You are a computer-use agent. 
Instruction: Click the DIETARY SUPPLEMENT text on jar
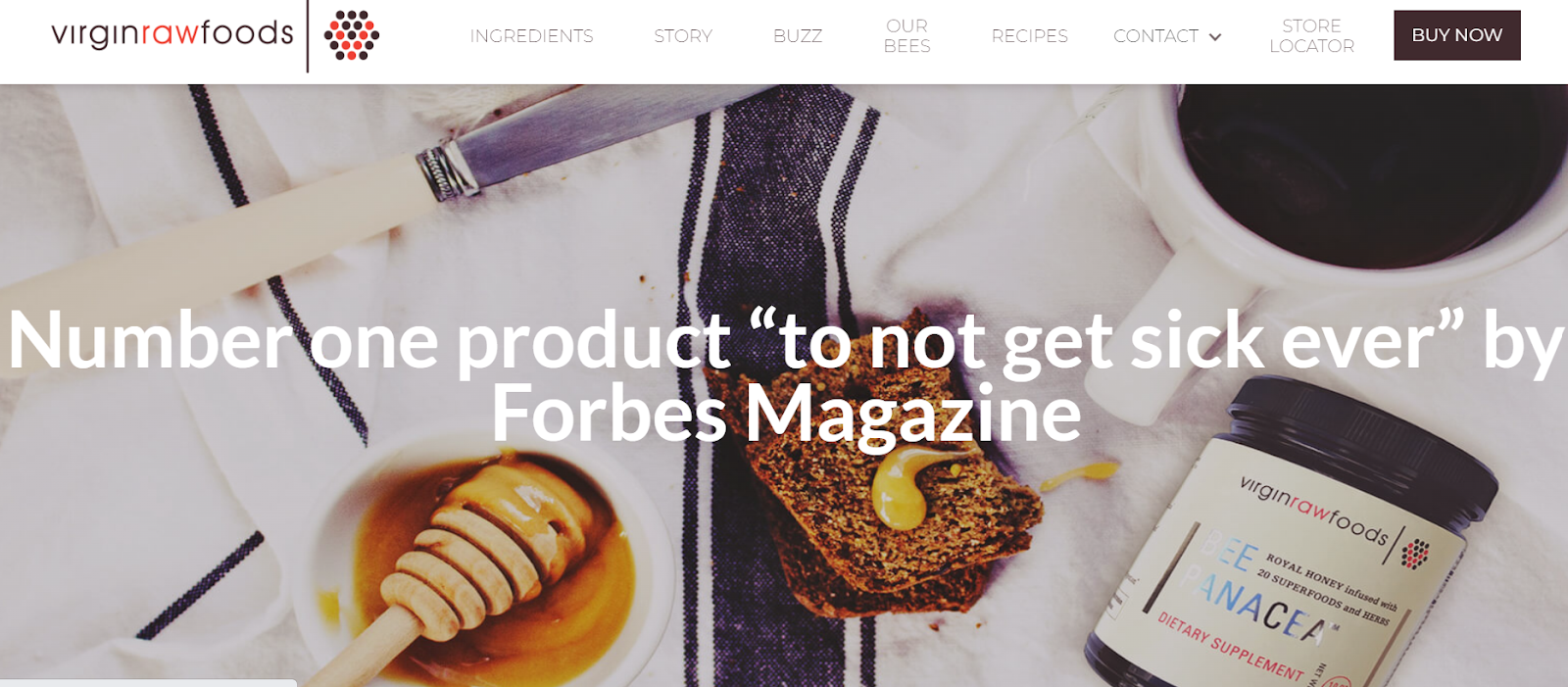(x=1230, y=648)
